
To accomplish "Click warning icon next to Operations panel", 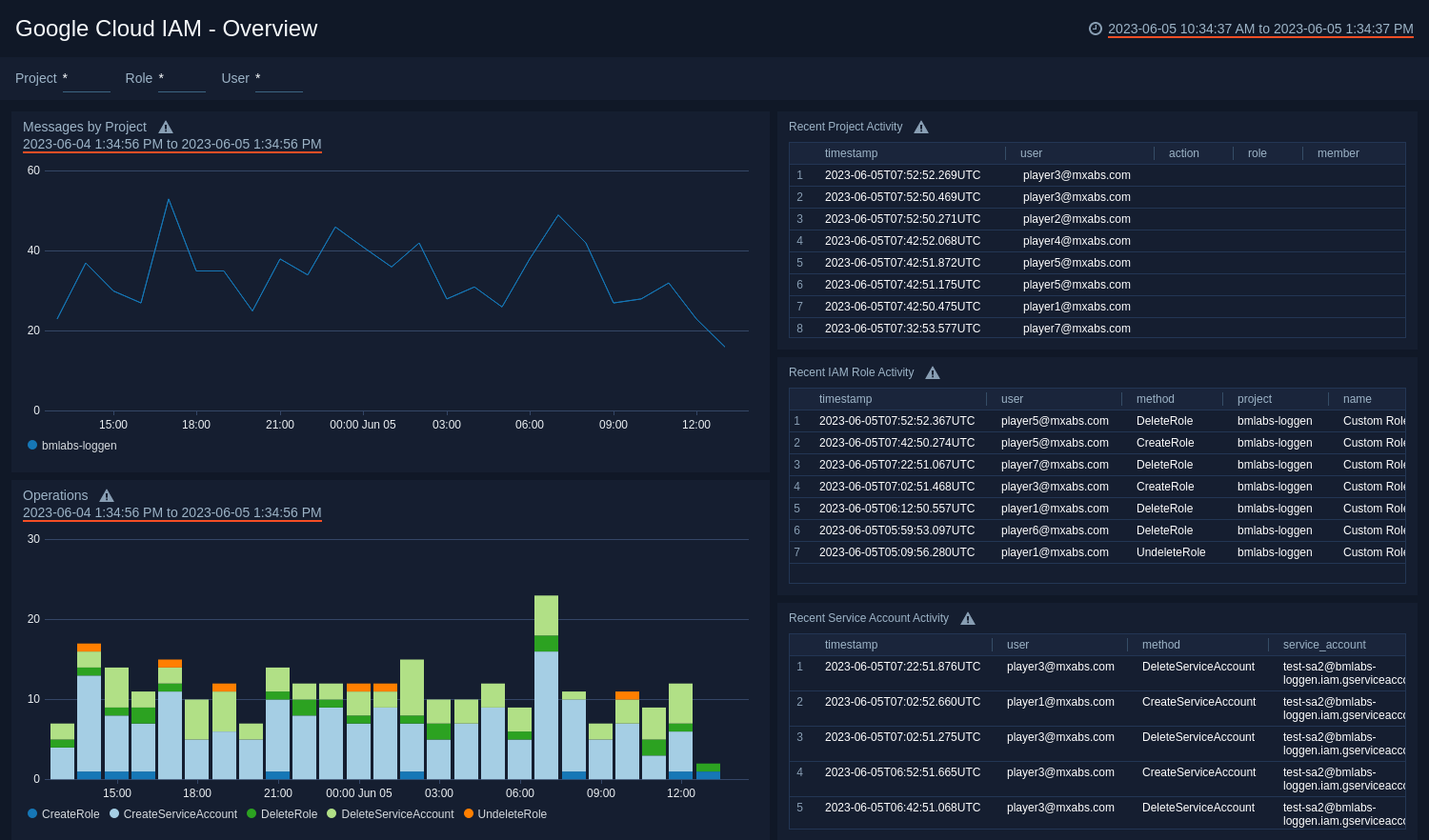I will pyautogui.click(x=106, y=495).
